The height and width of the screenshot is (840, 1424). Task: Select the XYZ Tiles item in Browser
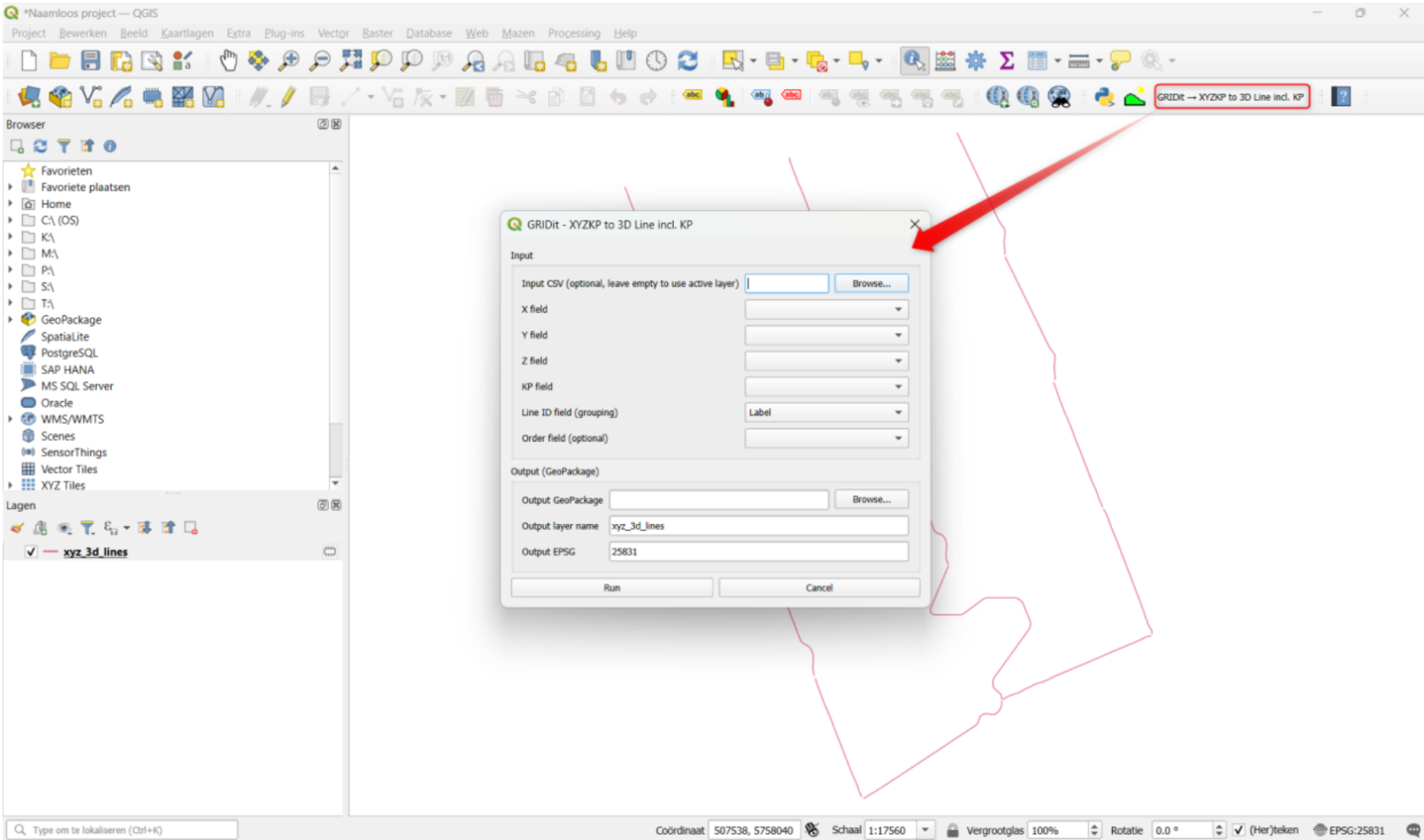point(63,486)
